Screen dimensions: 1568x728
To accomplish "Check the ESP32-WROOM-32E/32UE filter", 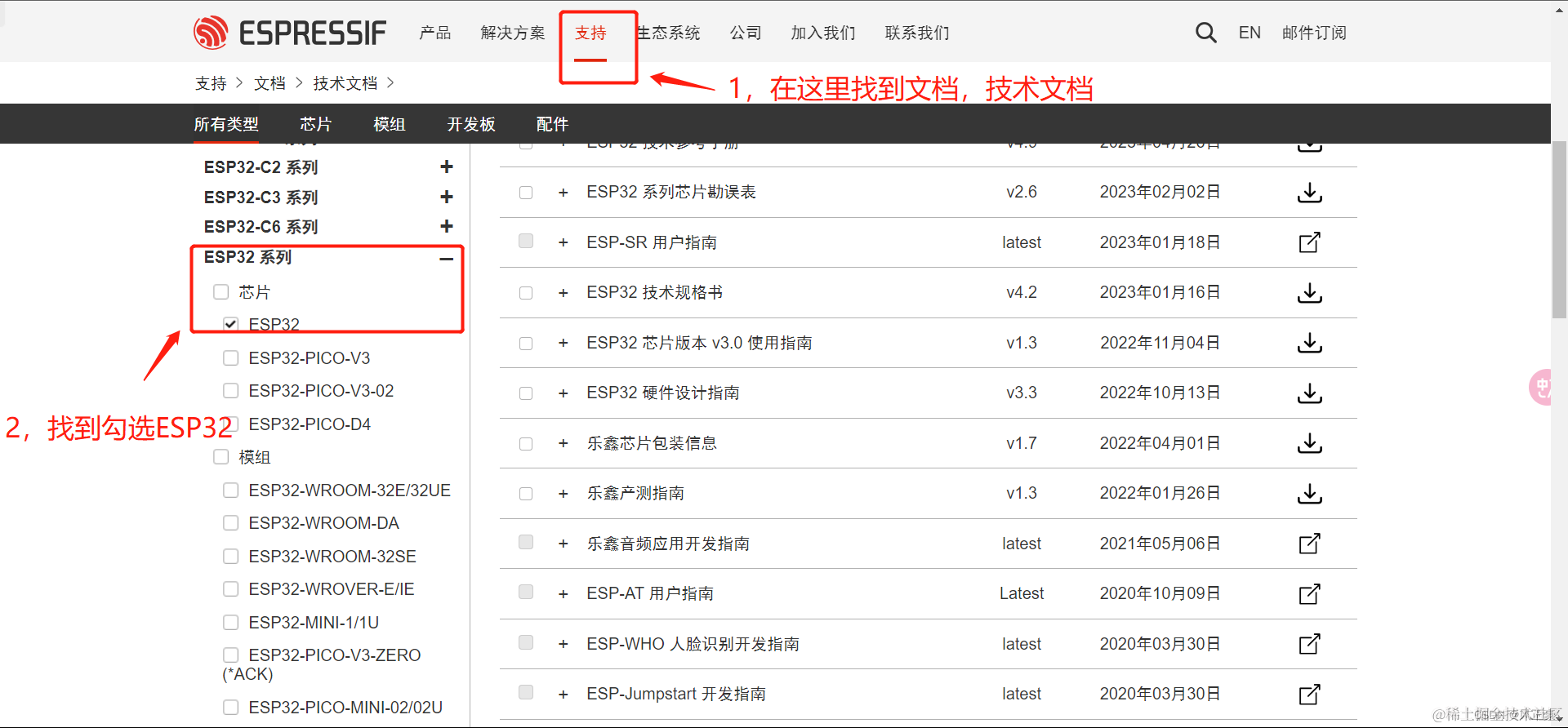I will (231, 491).
